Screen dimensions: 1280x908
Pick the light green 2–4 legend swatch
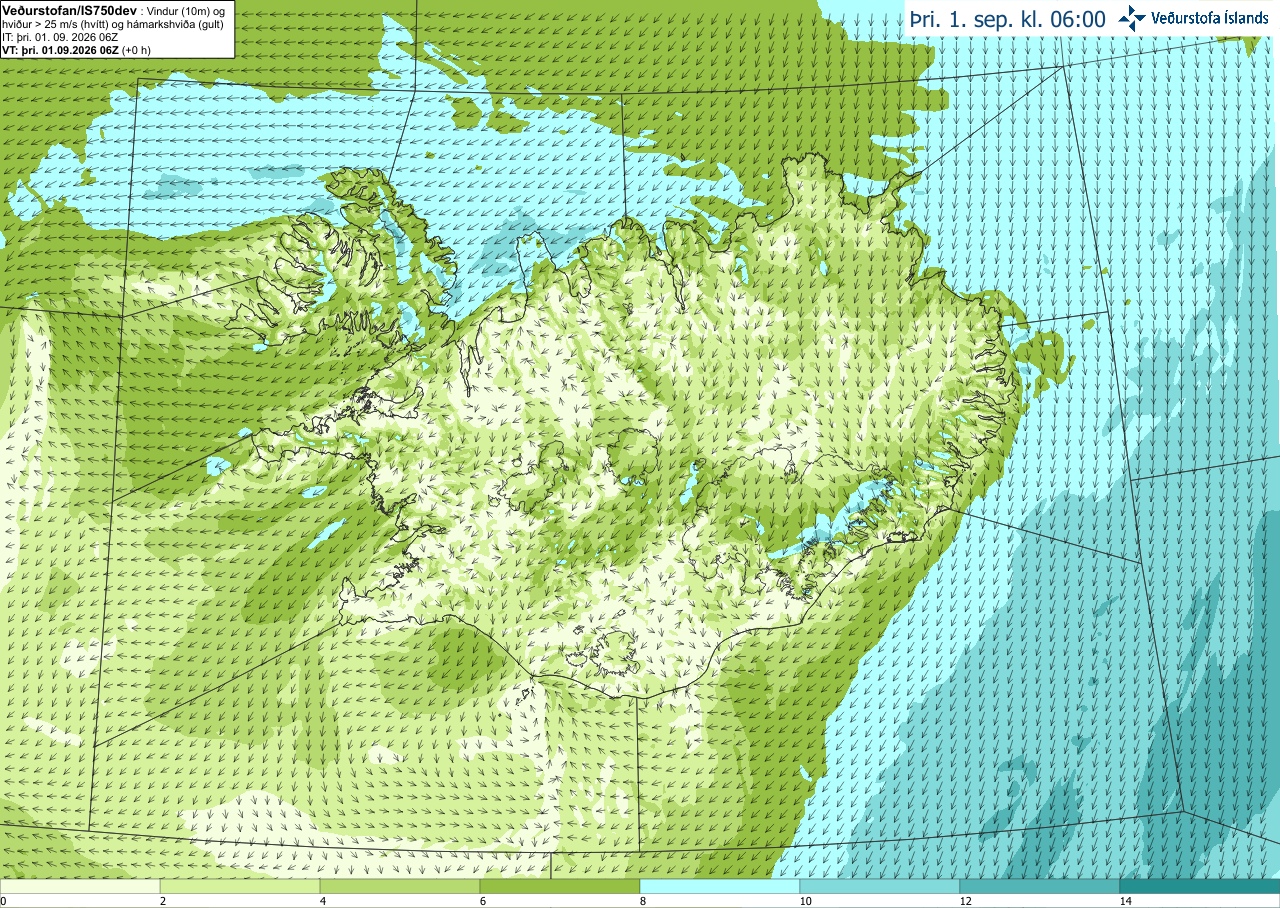240,886
